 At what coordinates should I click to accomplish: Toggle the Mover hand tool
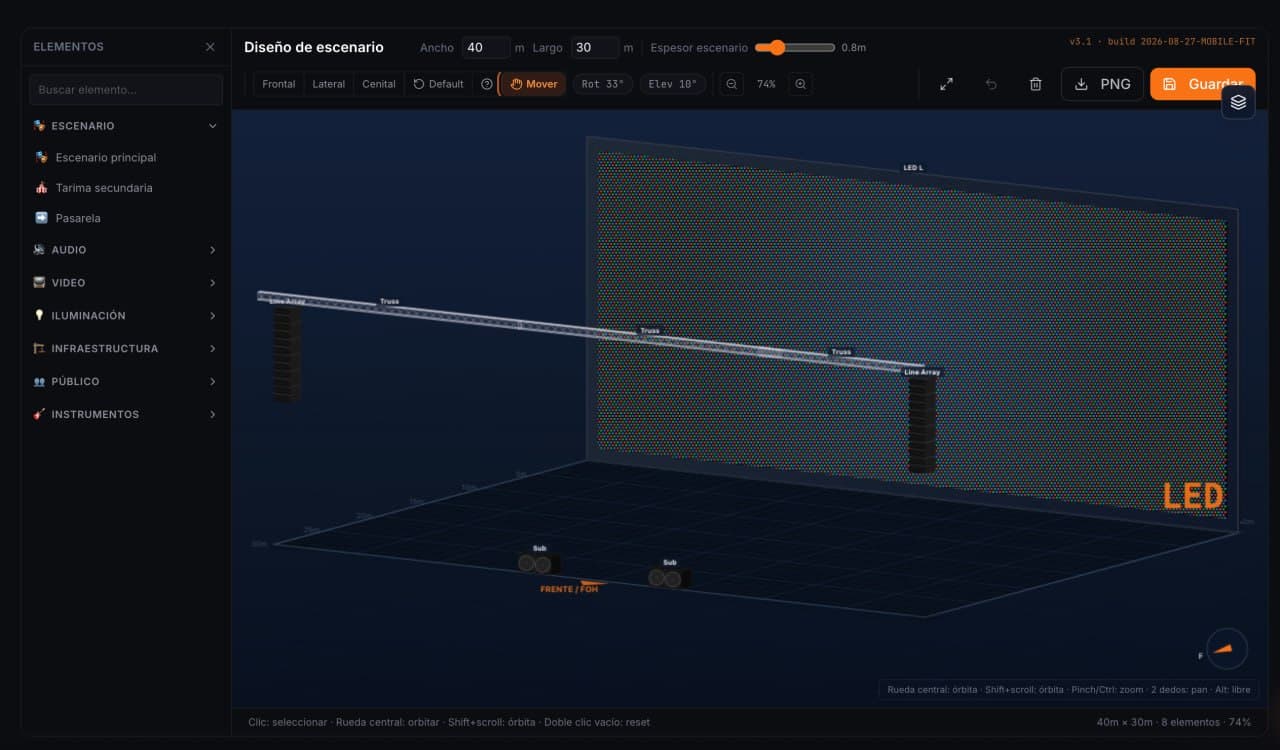(x=533, y=84)
